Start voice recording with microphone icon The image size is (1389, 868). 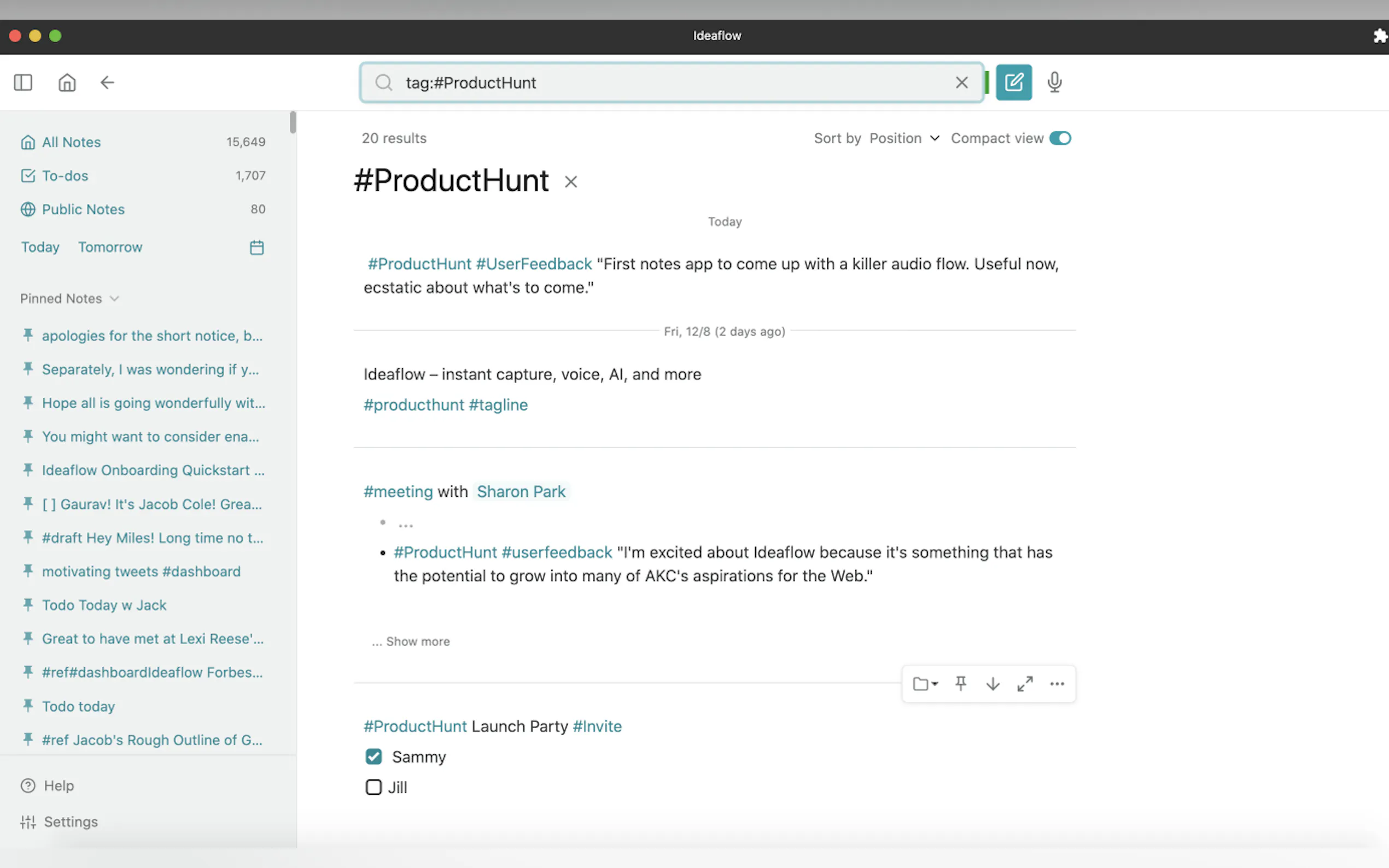tap(1054, 82)
